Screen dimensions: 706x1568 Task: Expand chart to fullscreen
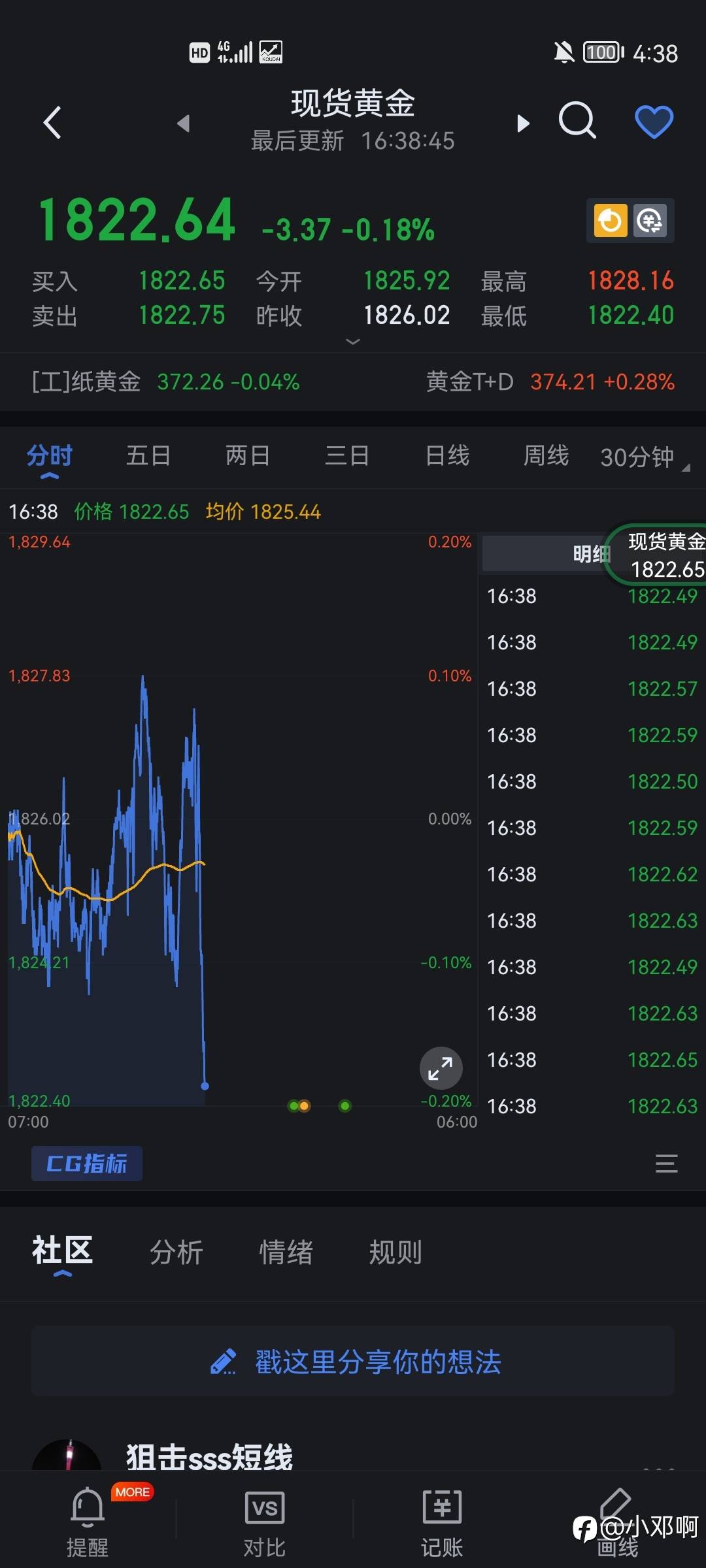441,1069
